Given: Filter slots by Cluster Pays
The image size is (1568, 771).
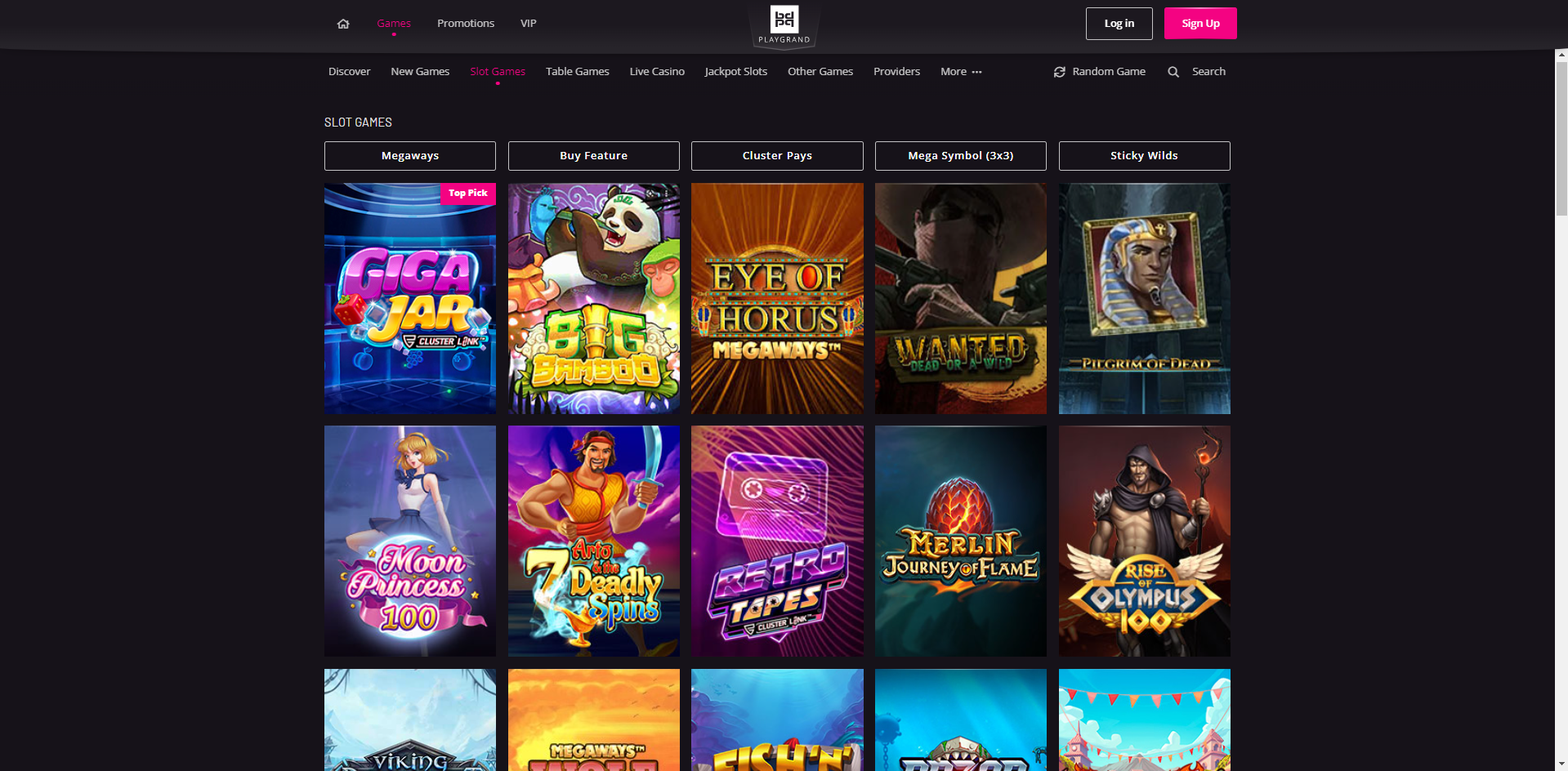Looking at the screenshot, I should click(x=777, y=156).
